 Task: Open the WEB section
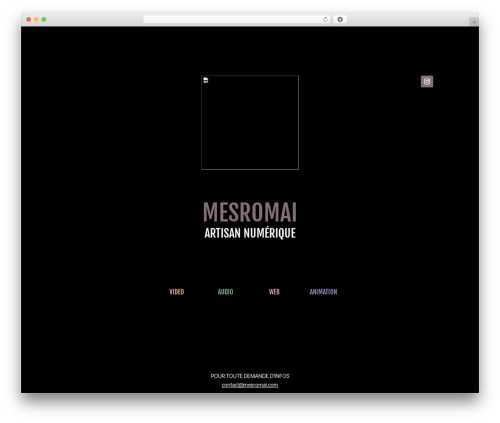click(x=274, y=292)
